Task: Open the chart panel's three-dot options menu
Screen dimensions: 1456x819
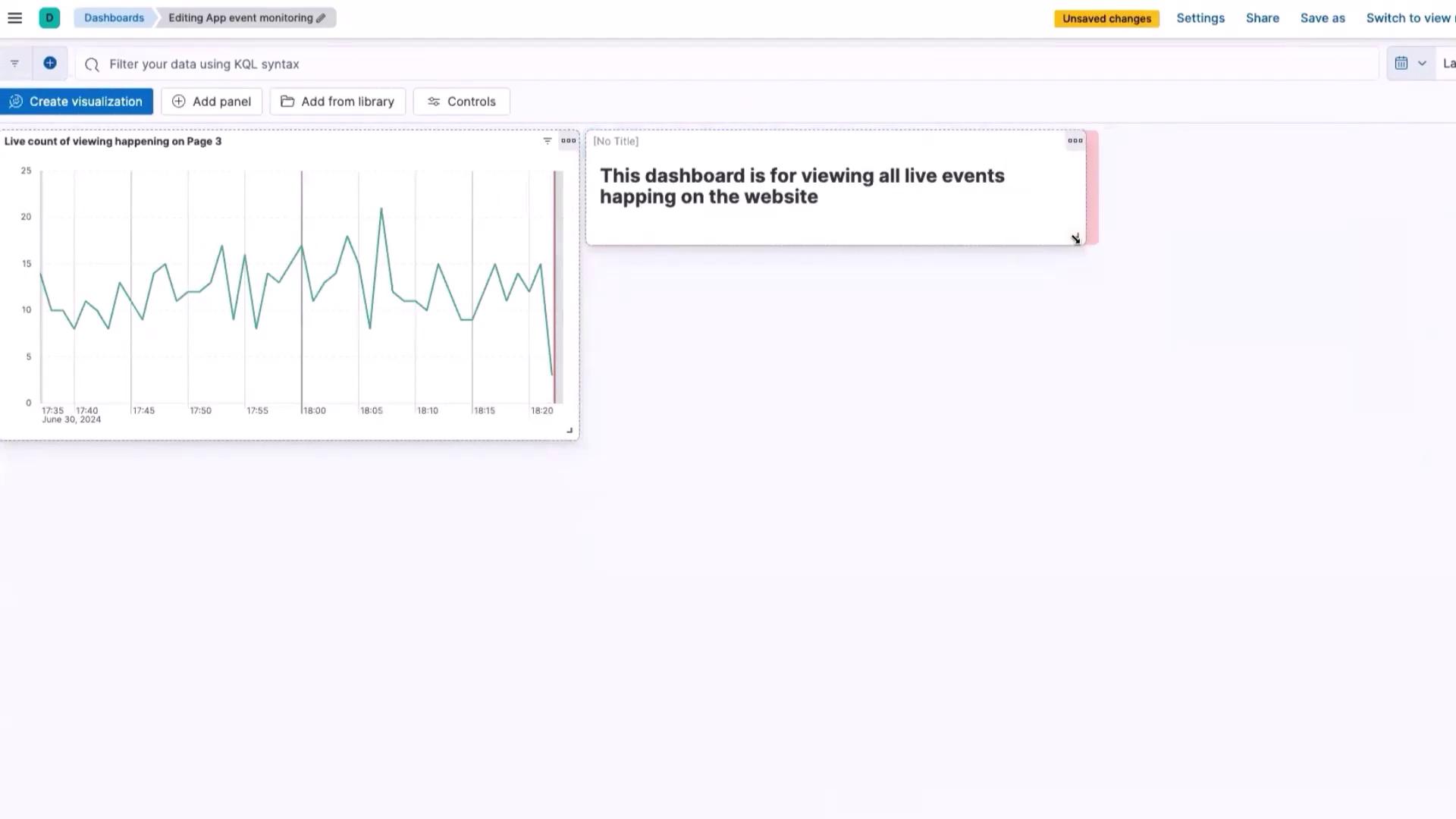Action: coord(568,141)
